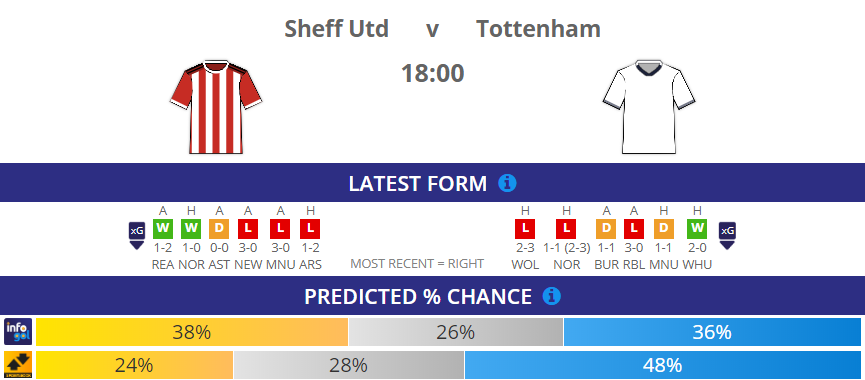Open the Sheff Utd team name
Screen dimensions: 865x380
tap(337, 29)
